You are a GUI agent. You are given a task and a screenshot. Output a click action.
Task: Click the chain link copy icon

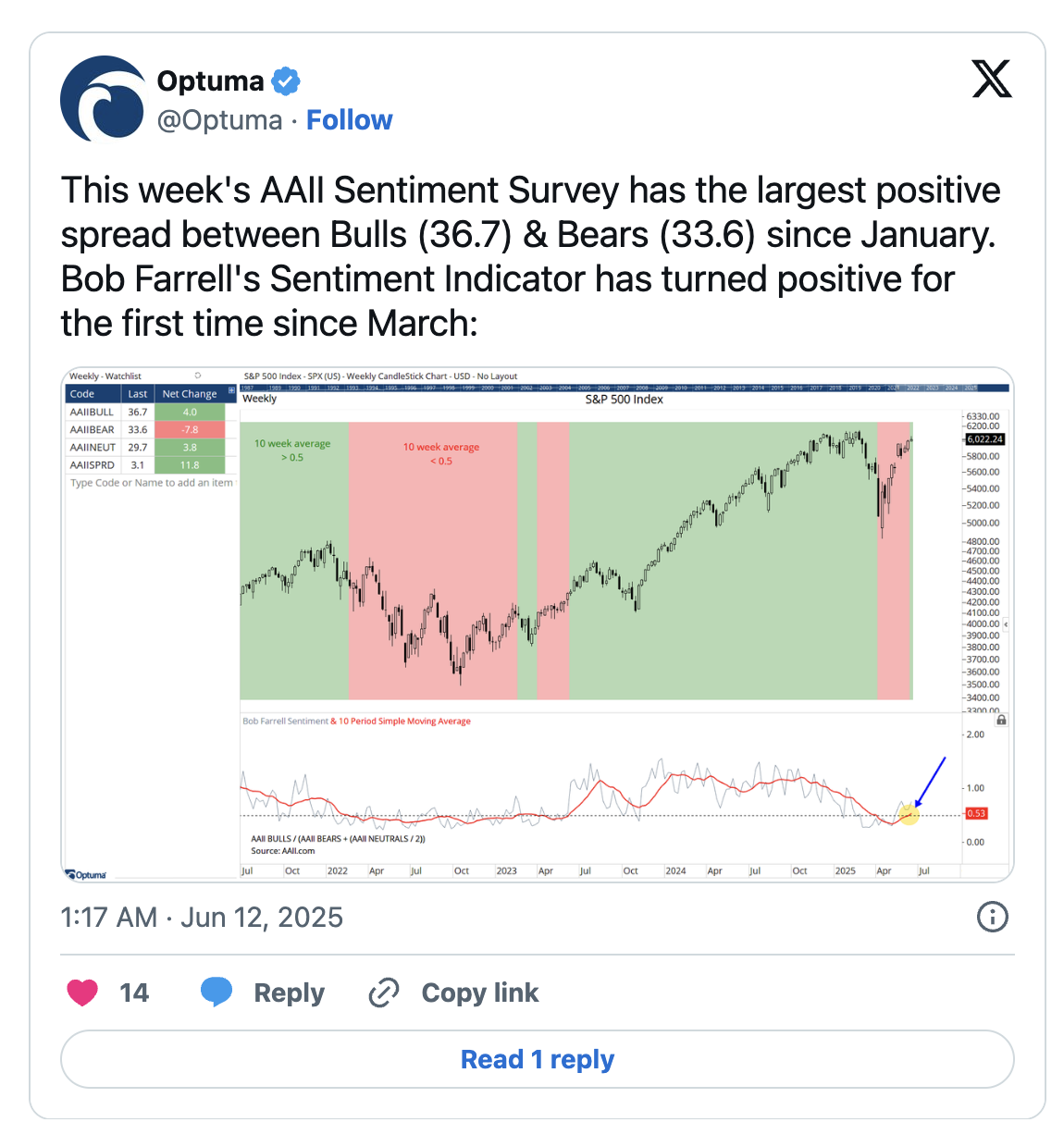click(x=383, y=993)
